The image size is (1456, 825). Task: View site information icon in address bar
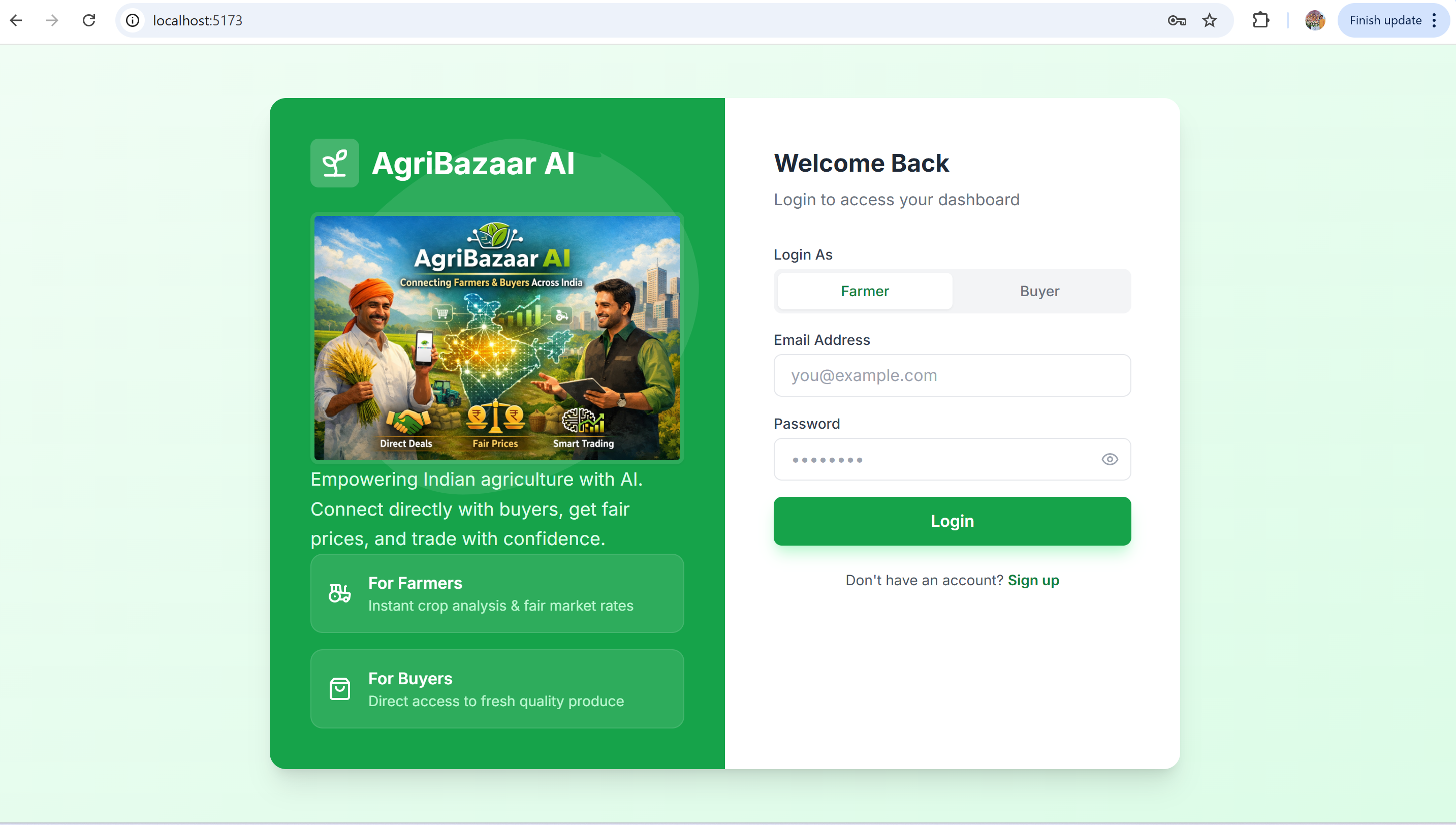[133, 20]
